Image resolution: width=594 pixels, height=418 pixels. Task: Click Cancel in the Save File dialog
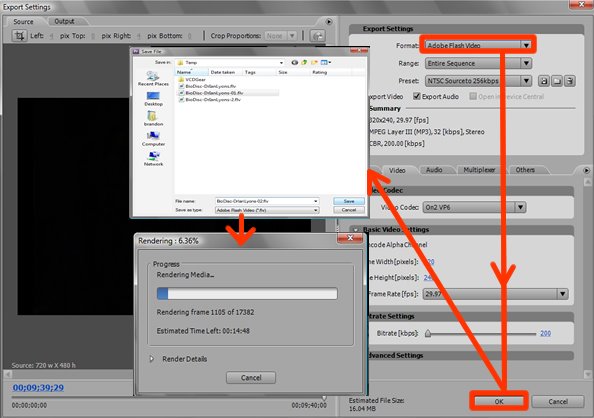349,210
